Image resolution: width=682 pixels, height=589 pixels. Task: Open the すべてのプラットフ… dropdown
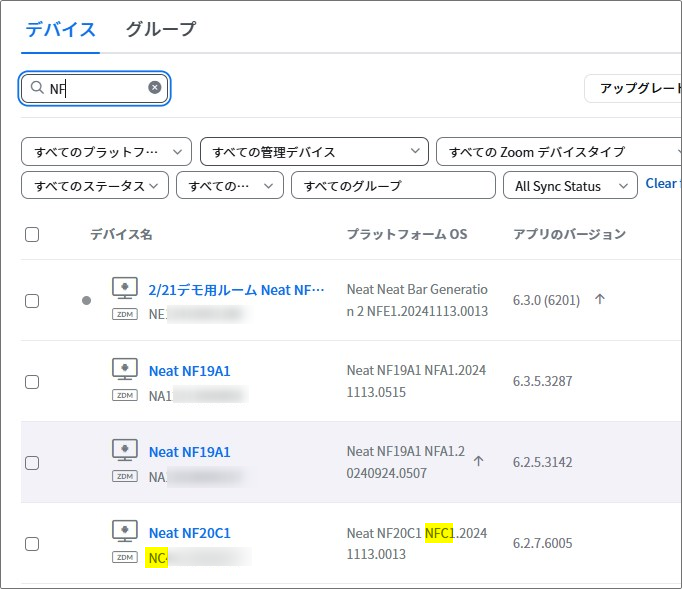(x=106, y=152)
